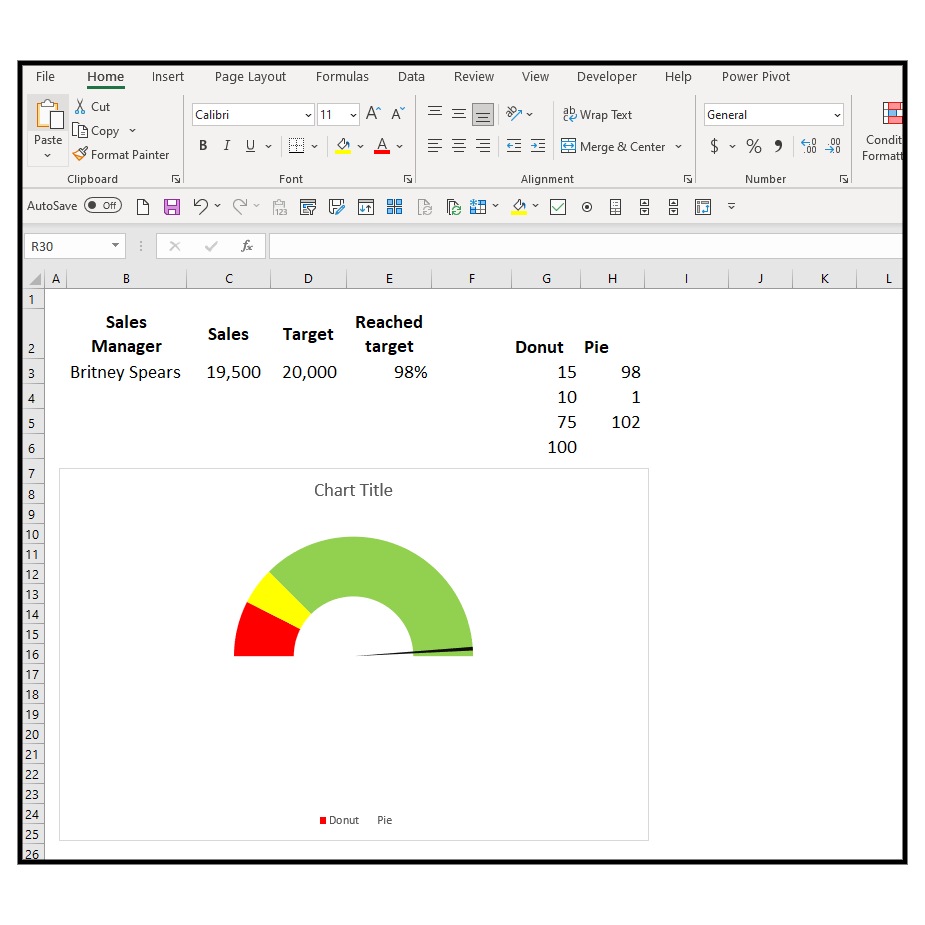This screenshot has width=925, height=925.
Task: Increase indent in the Alignment group
Action: pyautogui.click(x=538, y=146)
